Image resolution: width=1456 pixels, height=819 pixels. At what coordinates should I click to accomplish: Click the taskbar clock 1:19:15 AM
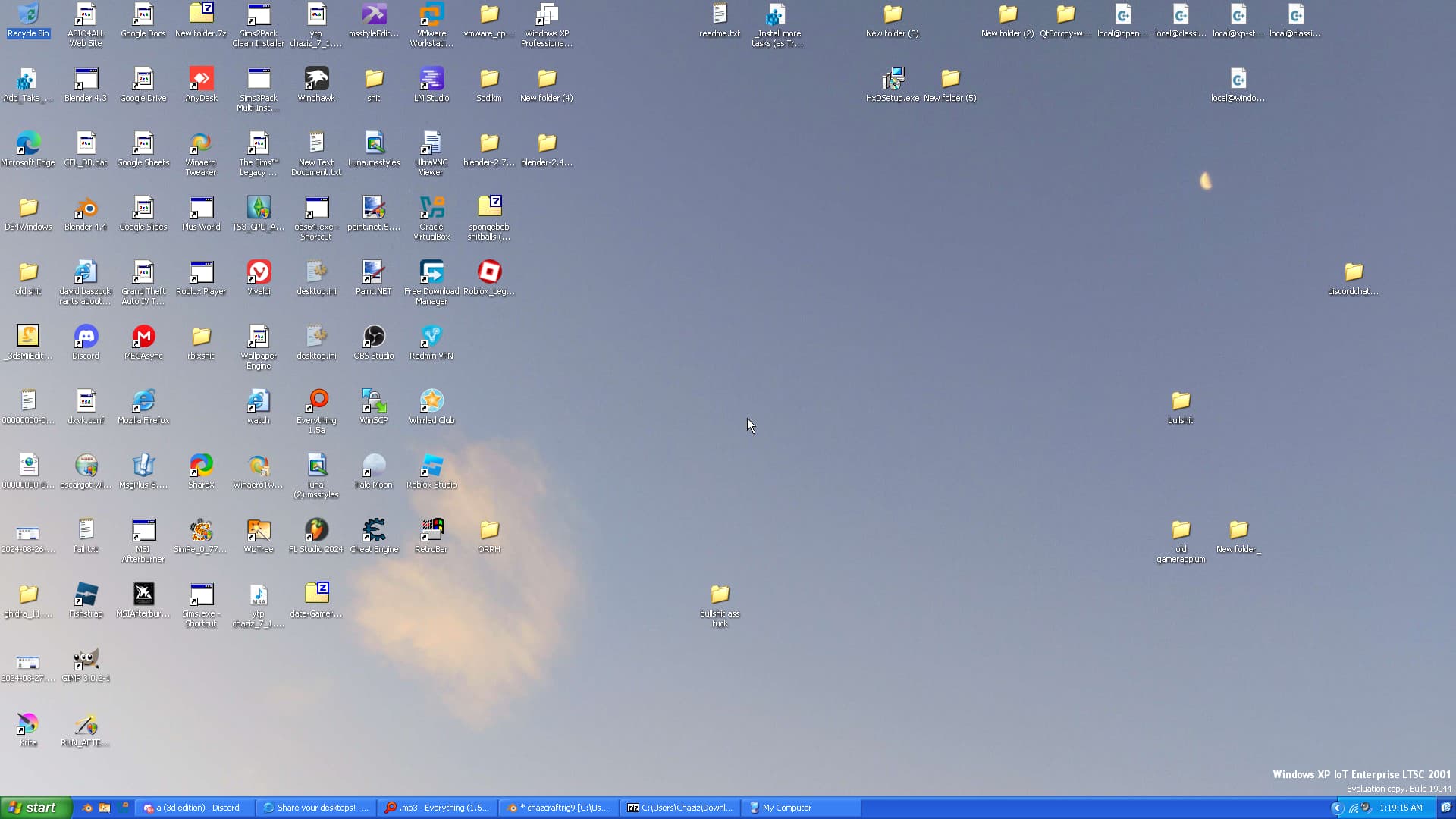1401,808
